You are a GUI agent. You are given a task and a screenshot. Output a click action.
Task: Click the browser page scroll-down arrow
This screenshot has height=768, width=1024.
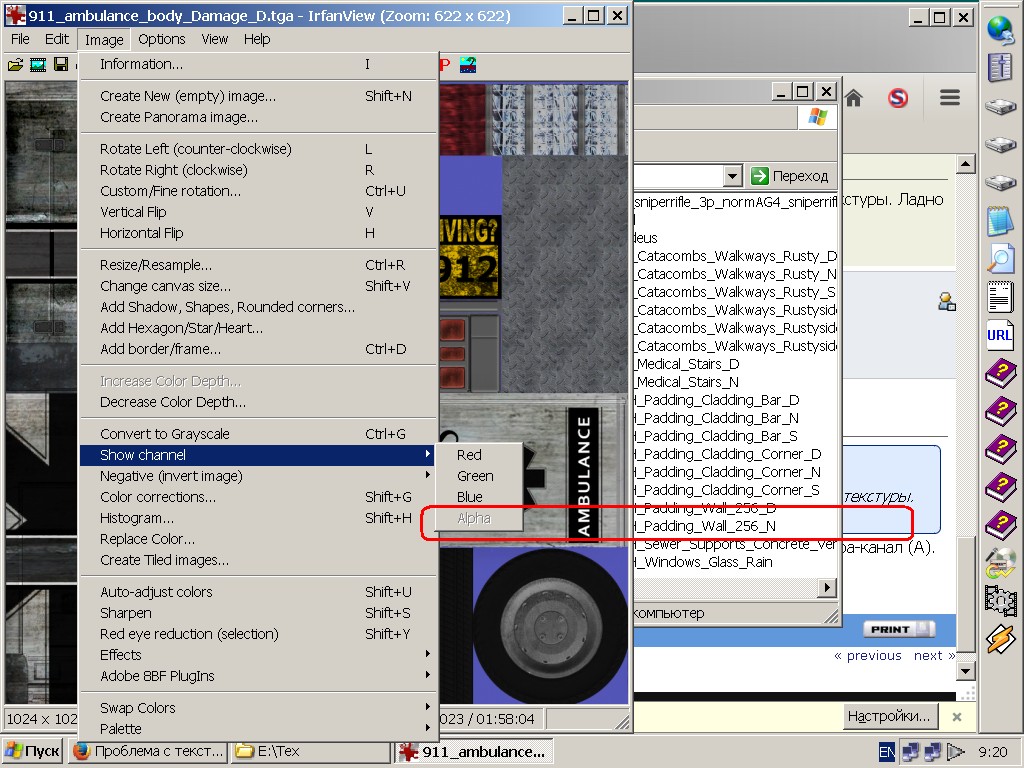tap(965, 671)
